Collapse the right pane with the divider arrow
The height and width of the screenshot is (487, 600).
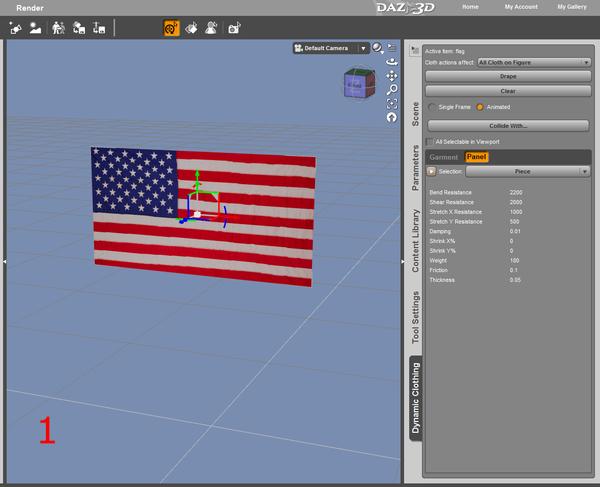coord(403,261)
